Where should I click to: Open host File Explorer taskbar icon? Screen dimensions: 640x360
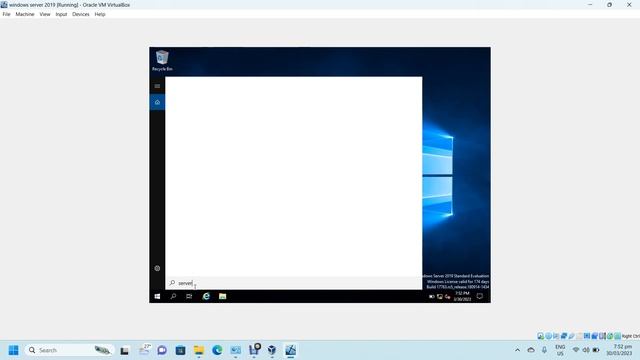click(x=199, y=350)
